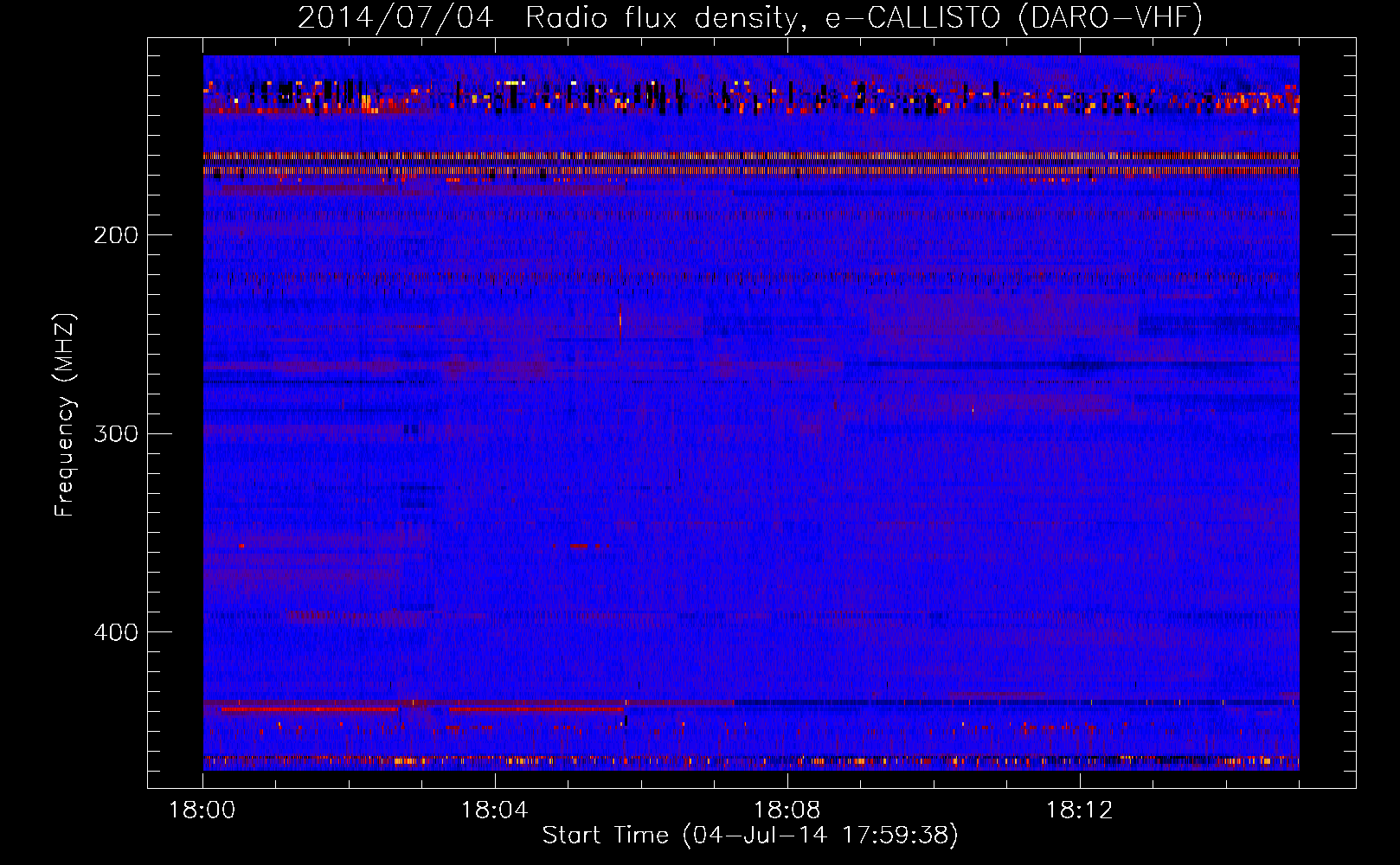Click the 'Start Time (04-Jul-14 17:59:38)' label

click(x=750, y=836)
